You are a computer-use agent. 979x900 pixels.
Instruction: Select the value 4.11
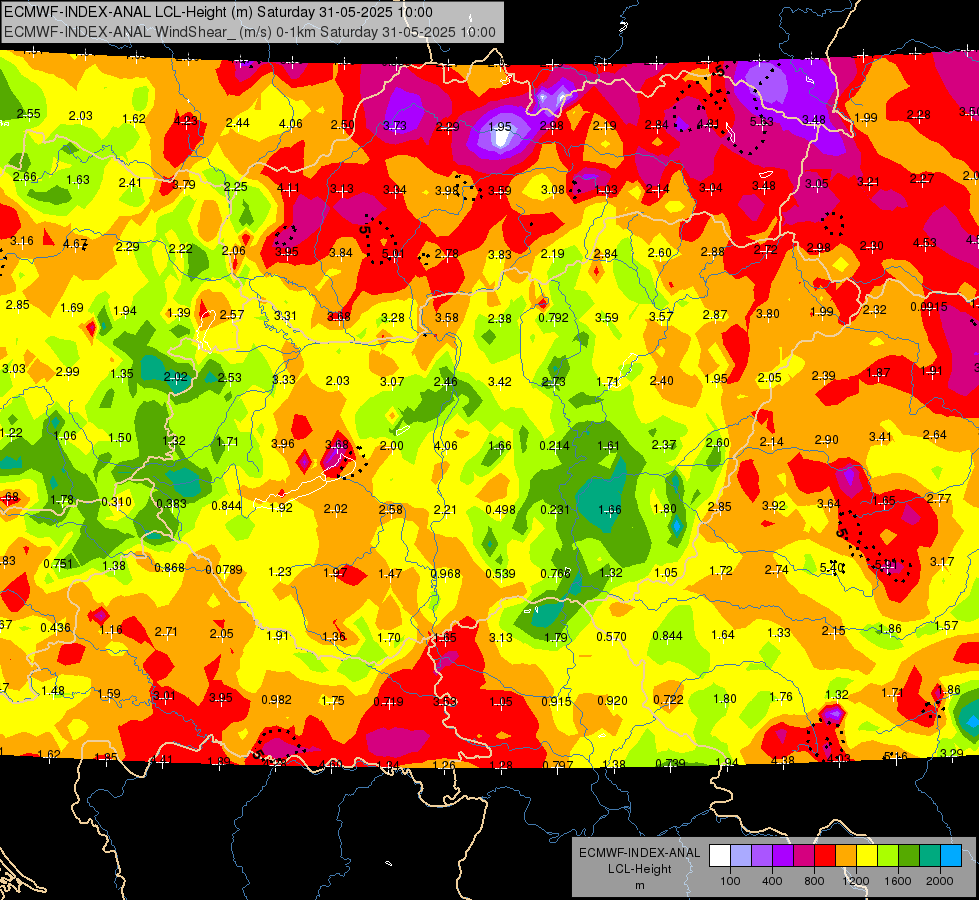288,187
